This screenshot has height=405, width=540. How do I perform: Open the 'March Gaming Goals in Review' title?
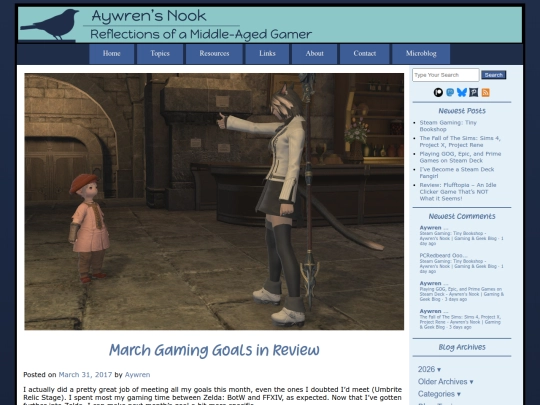click(x=214, y=350)
